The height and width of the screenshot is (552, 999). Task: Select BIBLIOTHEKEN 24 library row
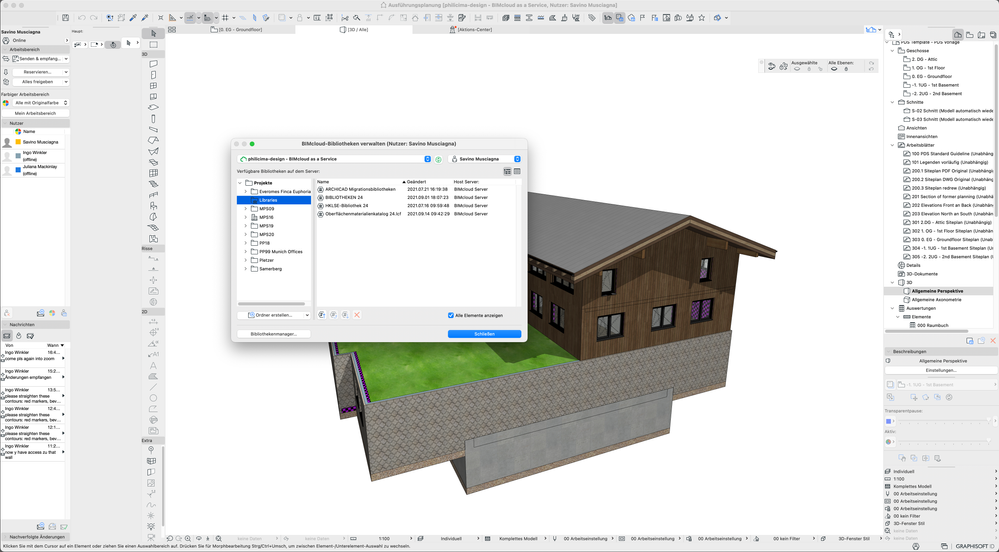pyautogui.click(x=419, y=198)
